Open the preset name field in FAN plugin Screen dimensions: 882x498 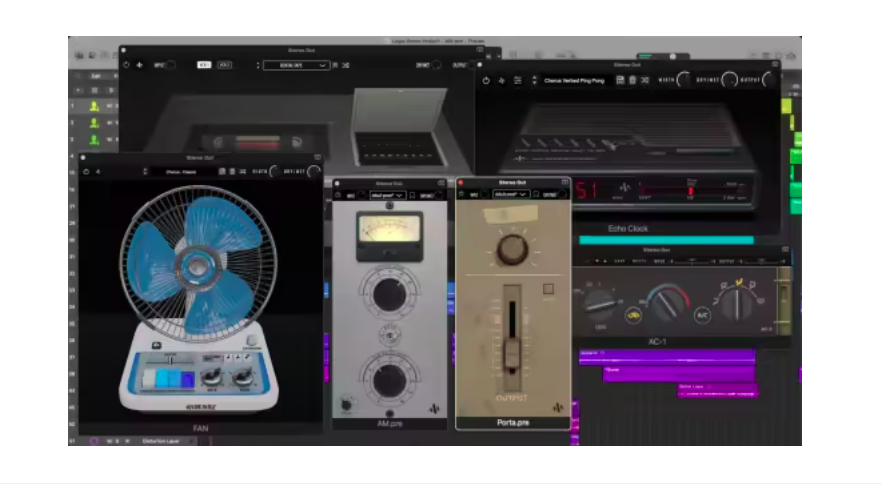[x=181, y=172]
